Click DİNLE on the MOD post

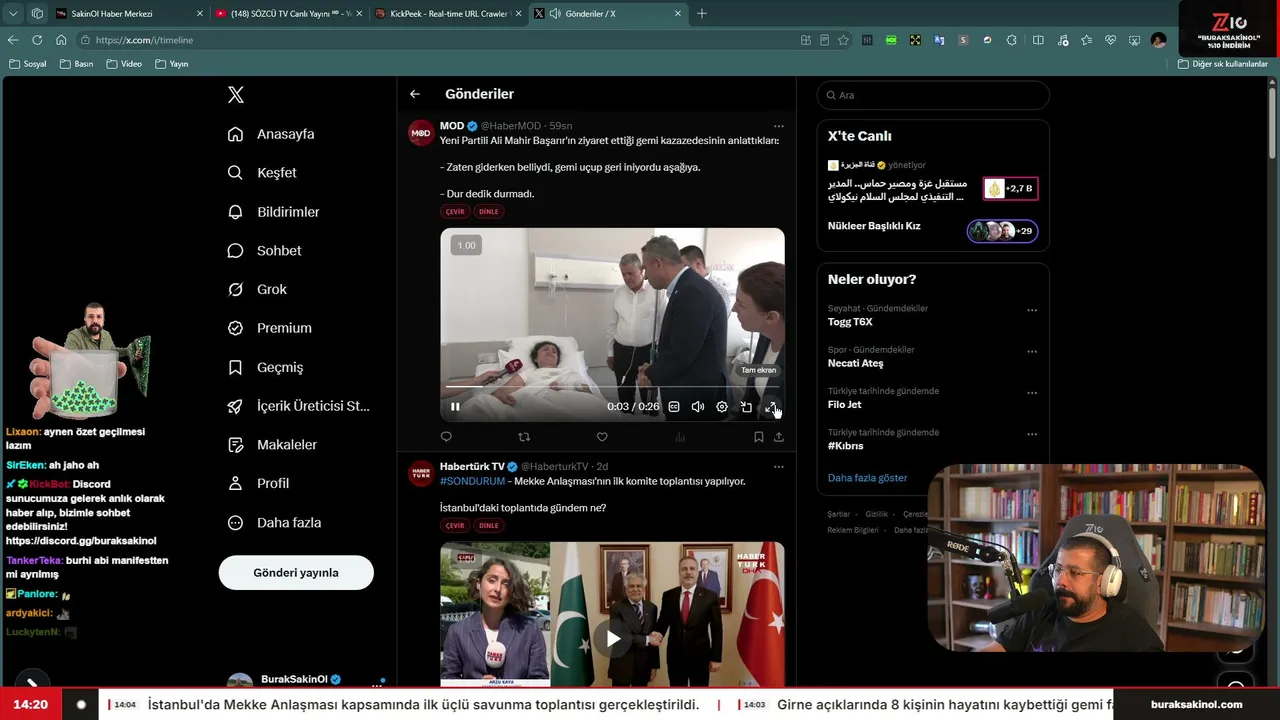click(x=489, y=212)
